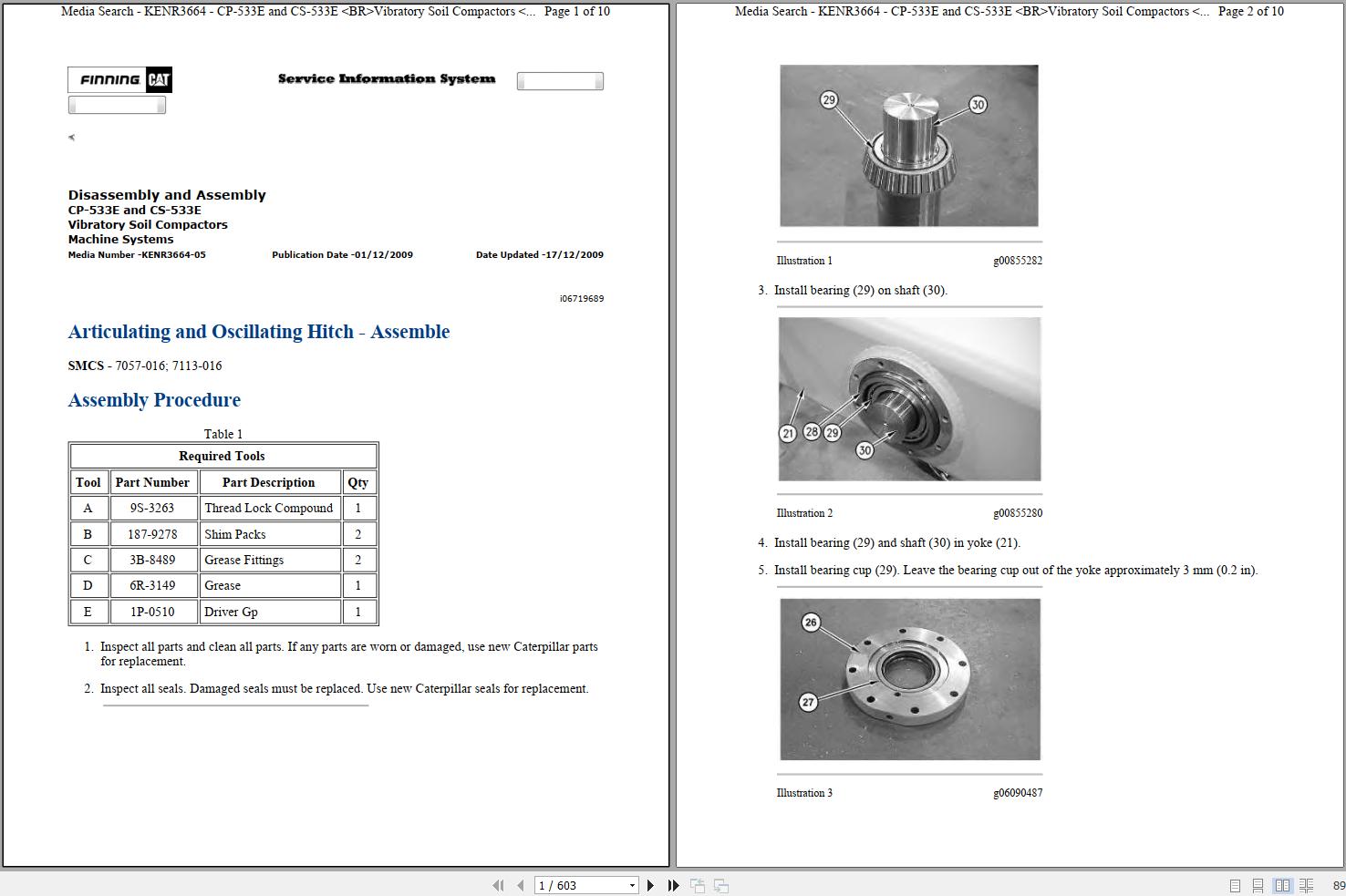Advance to next page with arrow icon
This screenshot has width=1346, height=896.
tap(650, 885)
